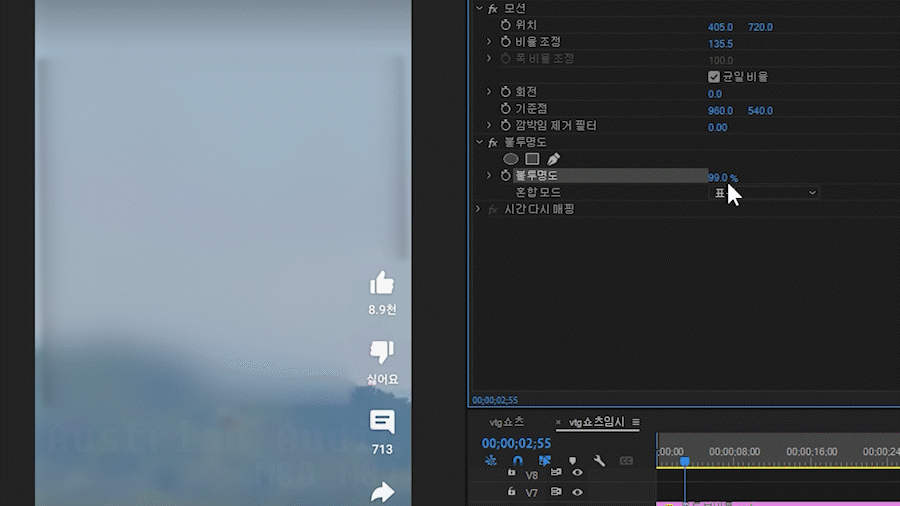Viewport: 900px width, 506px height.
Task: Click the Effect Controls timecode 00;00;02;55
Action: (x=495, y=400)
